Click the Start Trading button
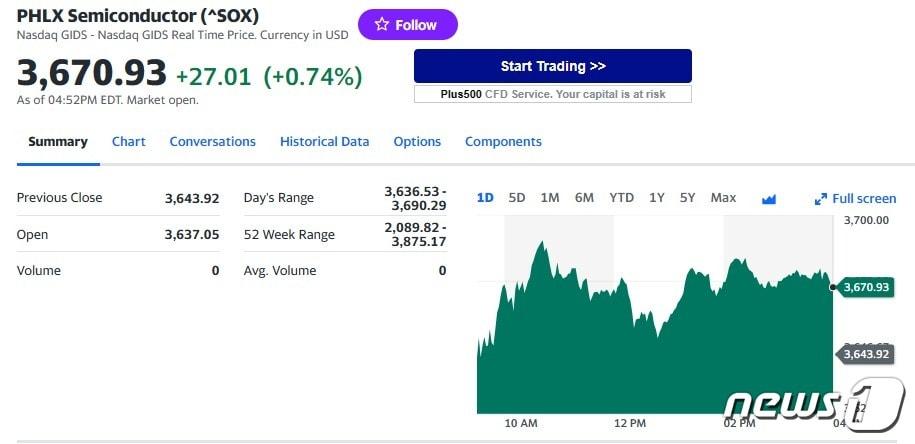This screenshot has height=444, width=915. [x=552, y=66]
